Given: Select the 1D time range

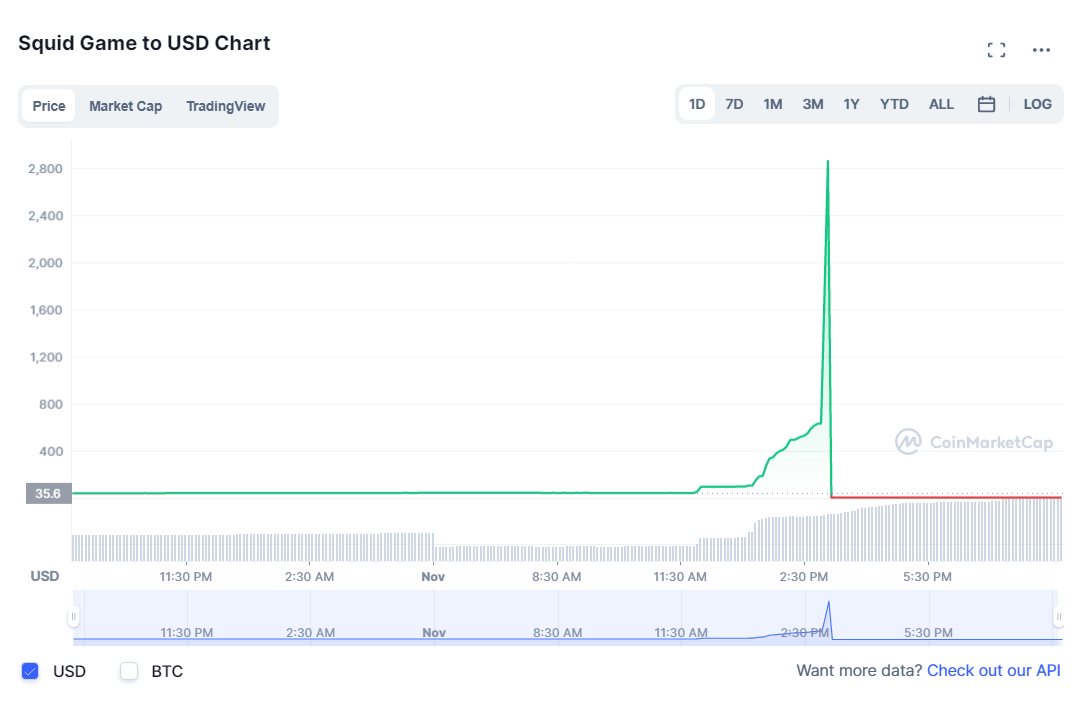Looking at the screenshot, I should [x=697, y=104].
